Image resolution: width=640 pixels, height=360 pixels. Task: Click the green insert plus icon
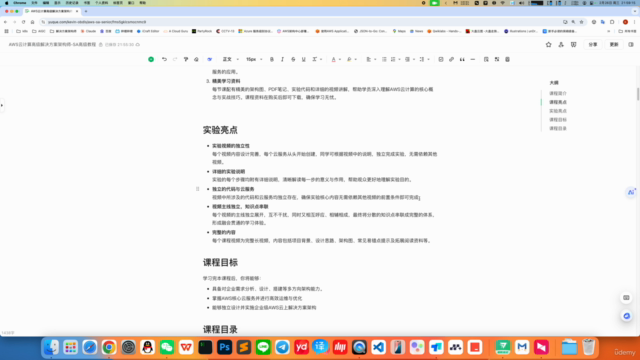(151, 59)
